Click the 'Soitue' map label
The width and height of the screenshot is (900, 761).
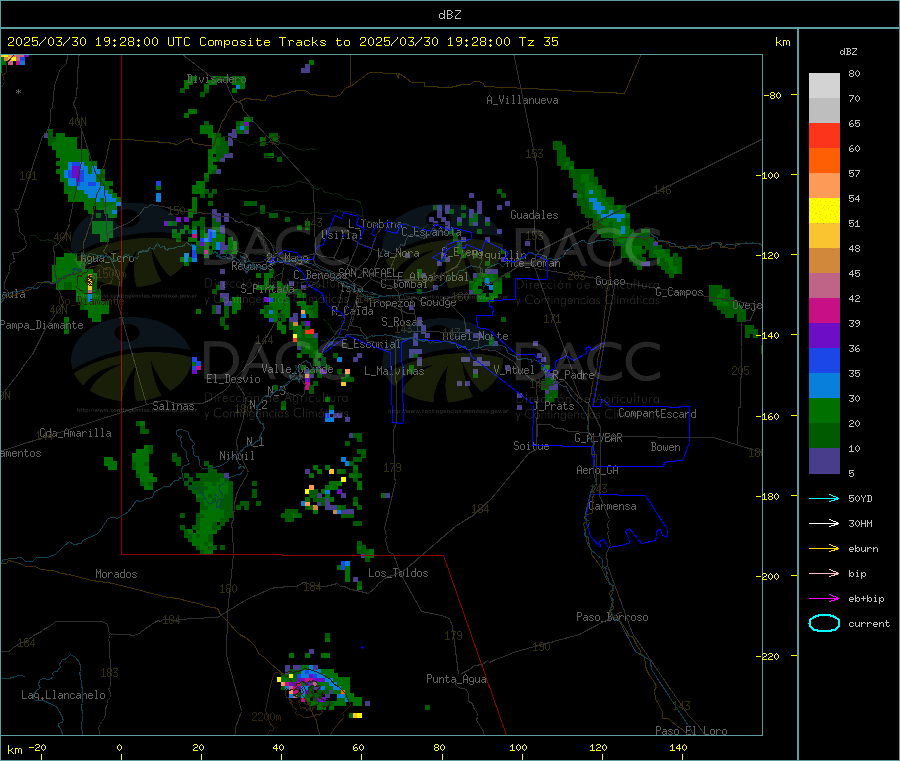point(531,446)
